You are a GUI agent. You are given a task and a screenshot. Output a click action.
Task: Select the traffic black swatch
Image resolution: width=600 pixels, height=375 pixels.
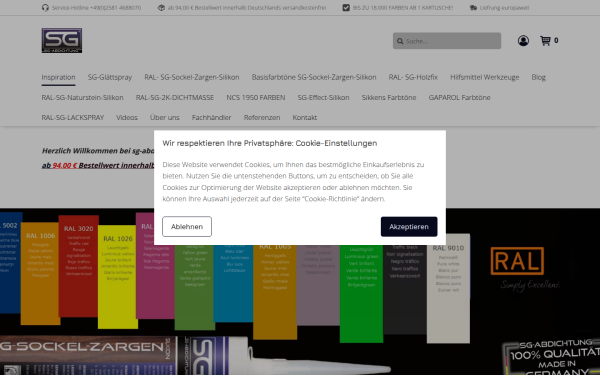tap(405, 289)
